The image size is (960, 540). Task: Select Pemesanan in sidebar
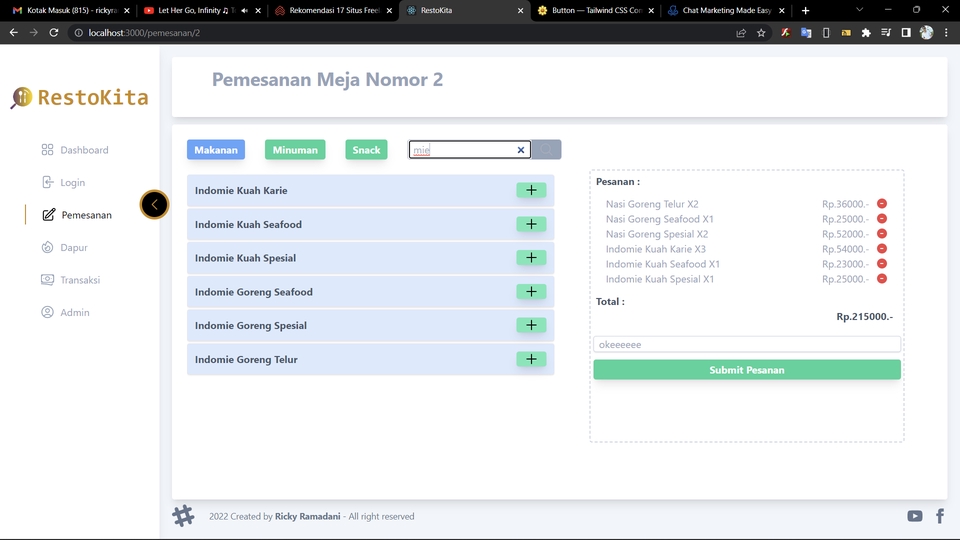tap(77, 215)
